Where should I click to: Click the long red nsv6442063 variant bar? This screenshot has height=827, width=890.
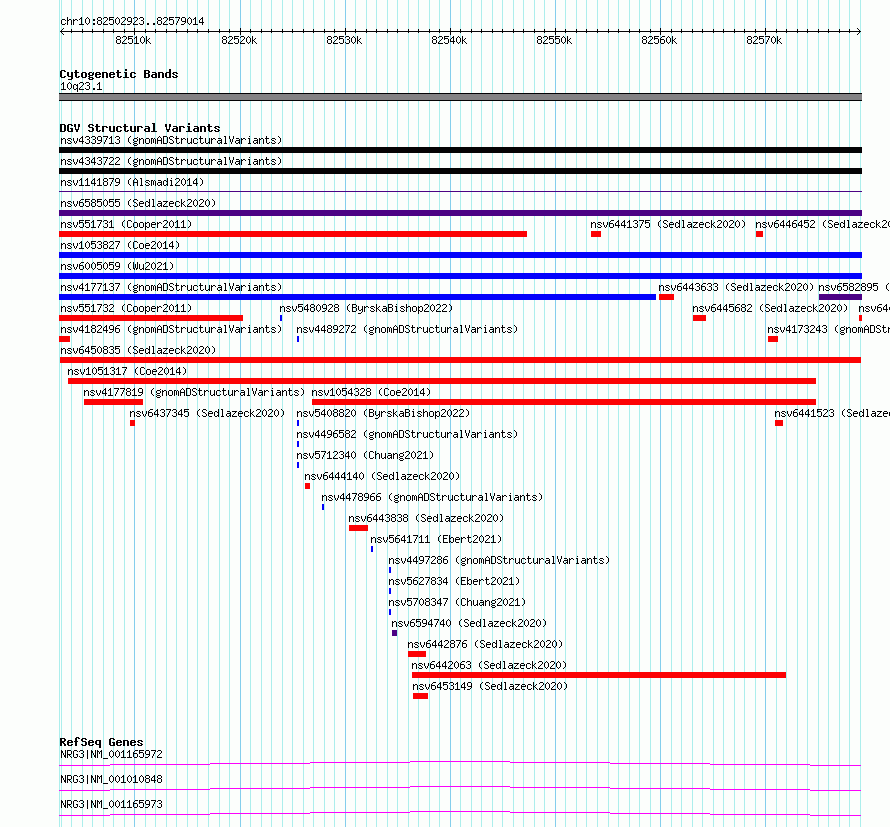click(599, 675)
